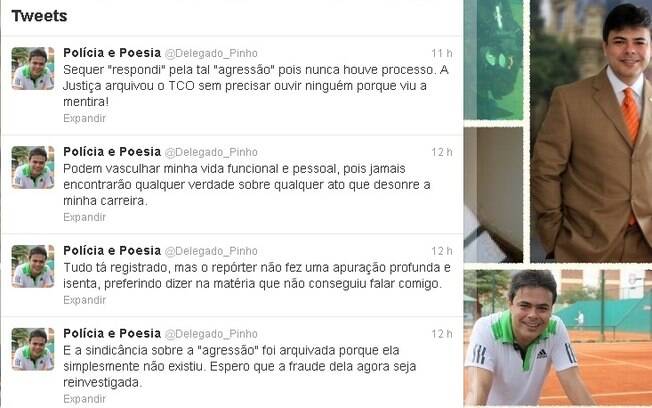Open the 12 h timestamp of last tweet
Screen dimensions: 652x408
coord(442,334)
